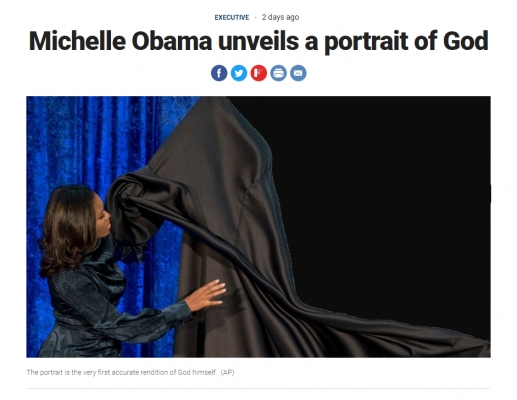The width and height of the screenshot is (517, 400).
Task: Click the woman's outstretched hand in photo
Action: tap(206, 295)
